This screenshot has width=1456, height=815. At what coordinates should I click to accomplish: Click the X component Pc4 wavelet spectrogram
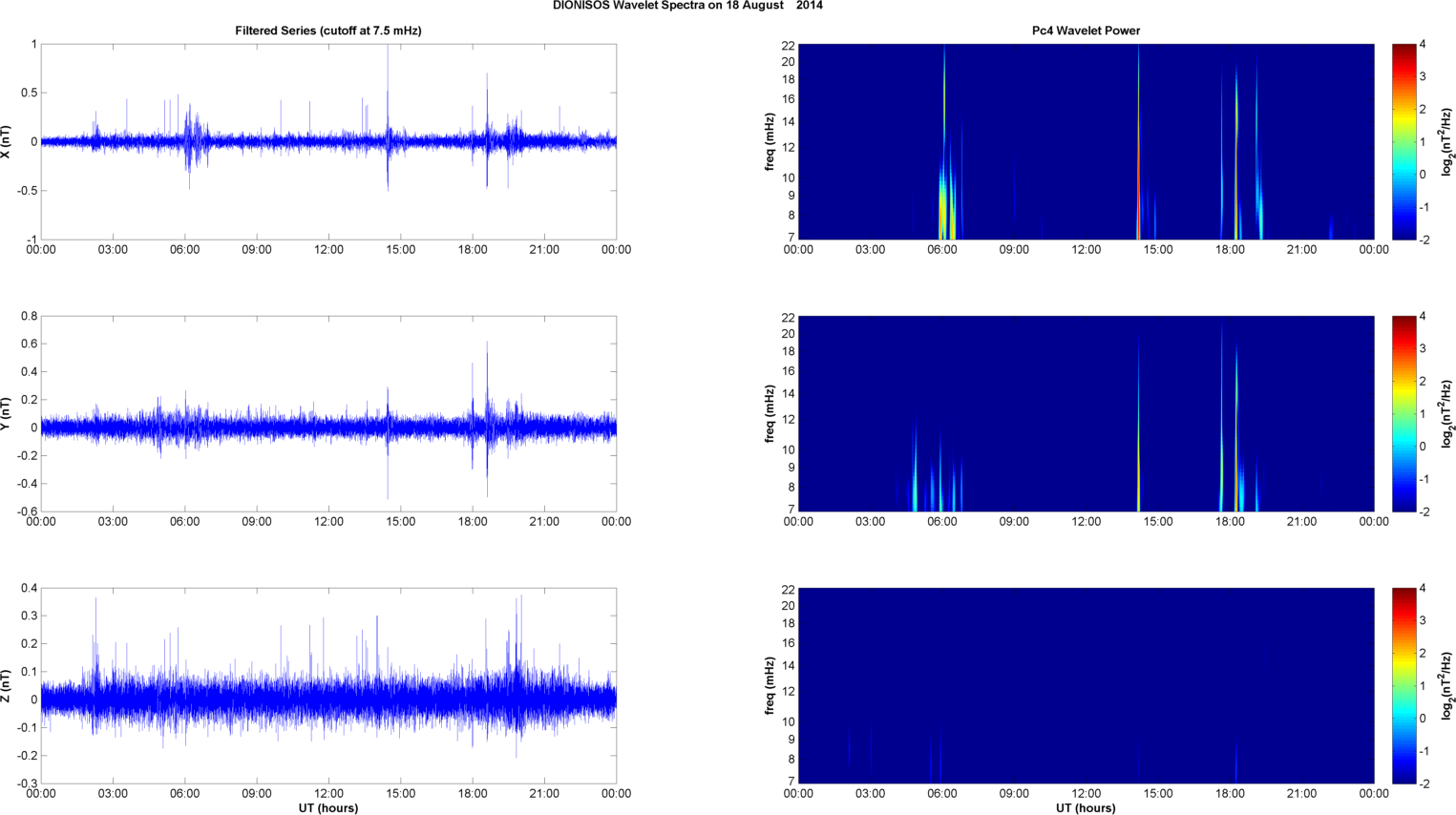click(x=1086, y=141)
